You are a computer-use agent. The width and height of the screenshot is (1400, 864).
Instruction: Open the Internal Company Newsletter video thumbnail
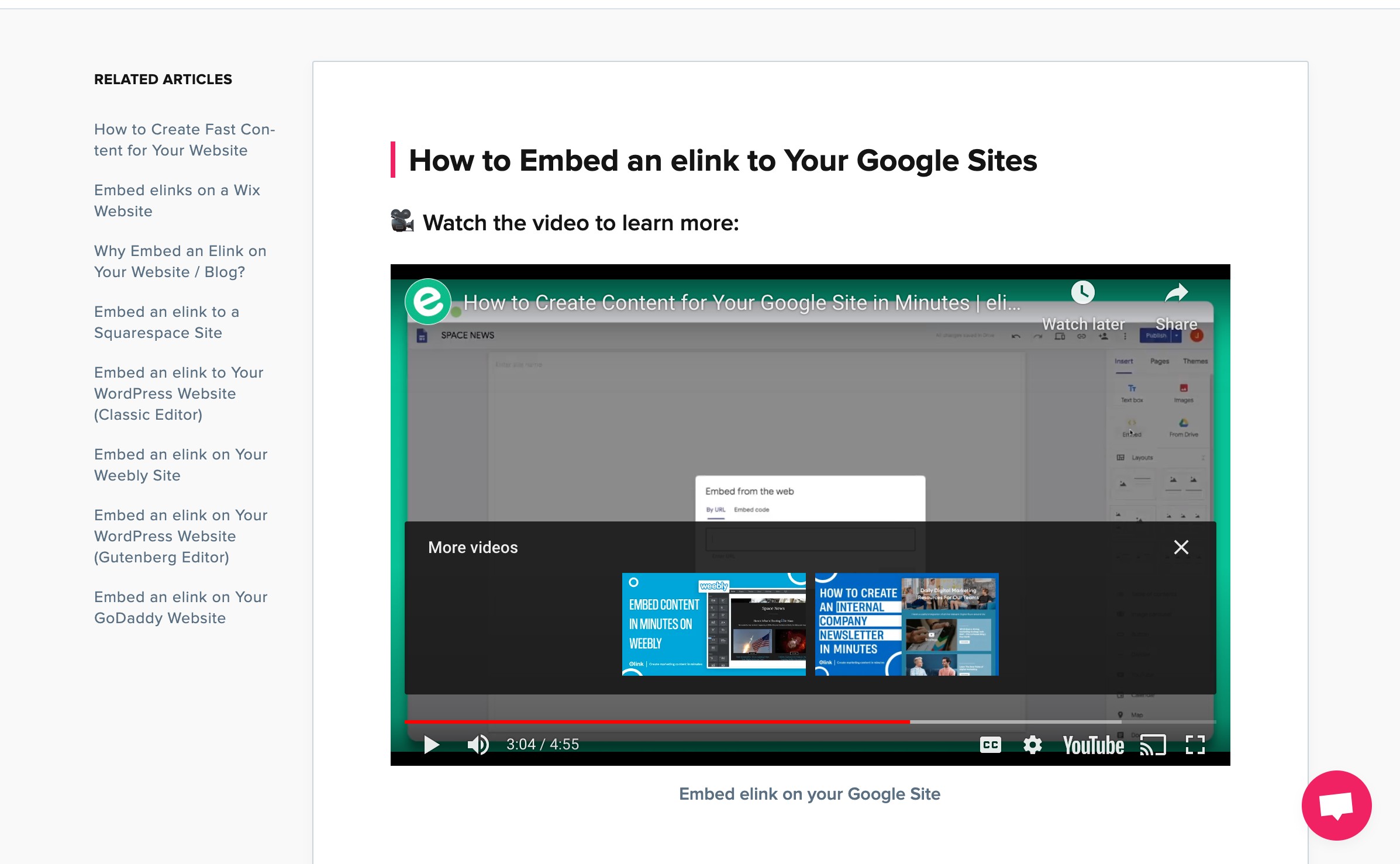pos(906,624)
